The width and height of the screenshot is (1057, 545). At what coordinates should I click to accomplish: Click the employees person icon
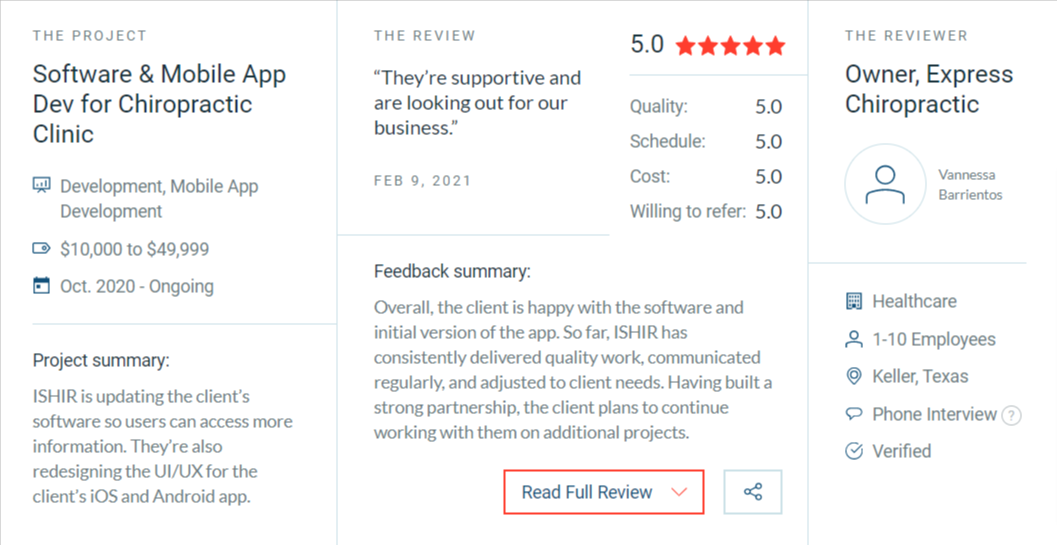[x=854, y=339]
